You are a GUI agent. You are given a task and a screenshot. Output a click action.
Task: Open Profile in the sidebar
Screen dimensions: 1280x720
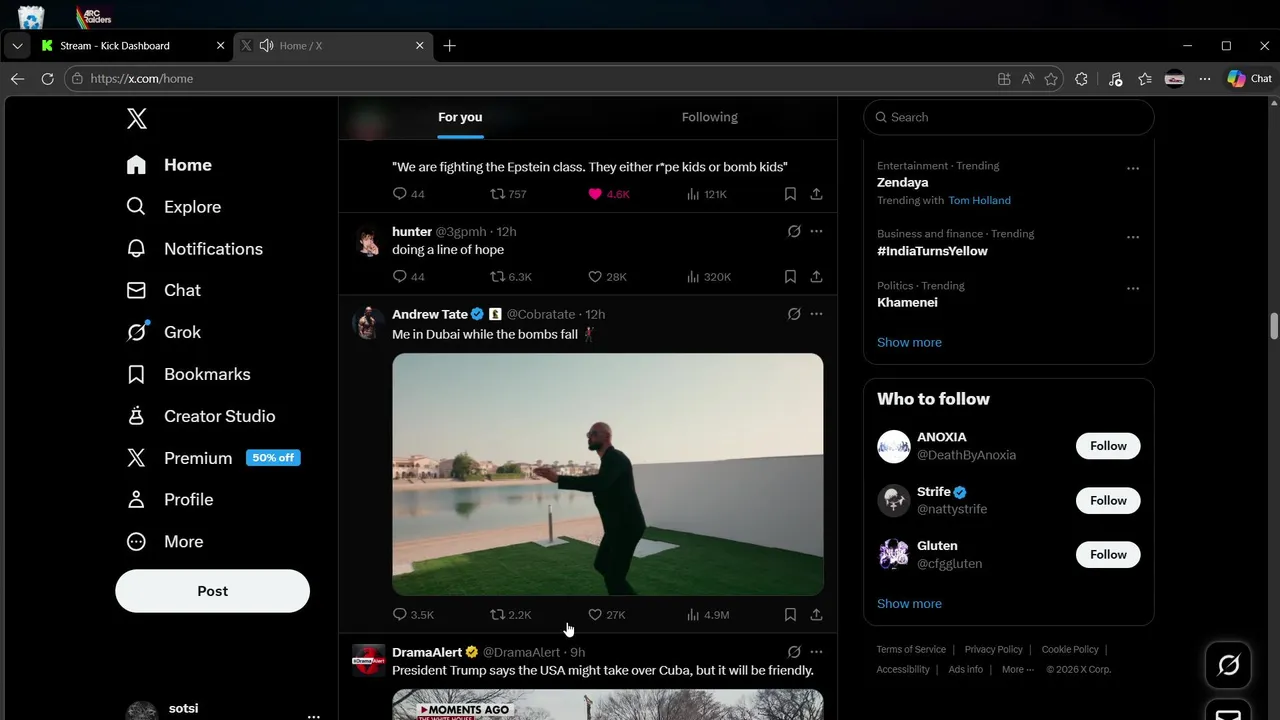point(169,499)
